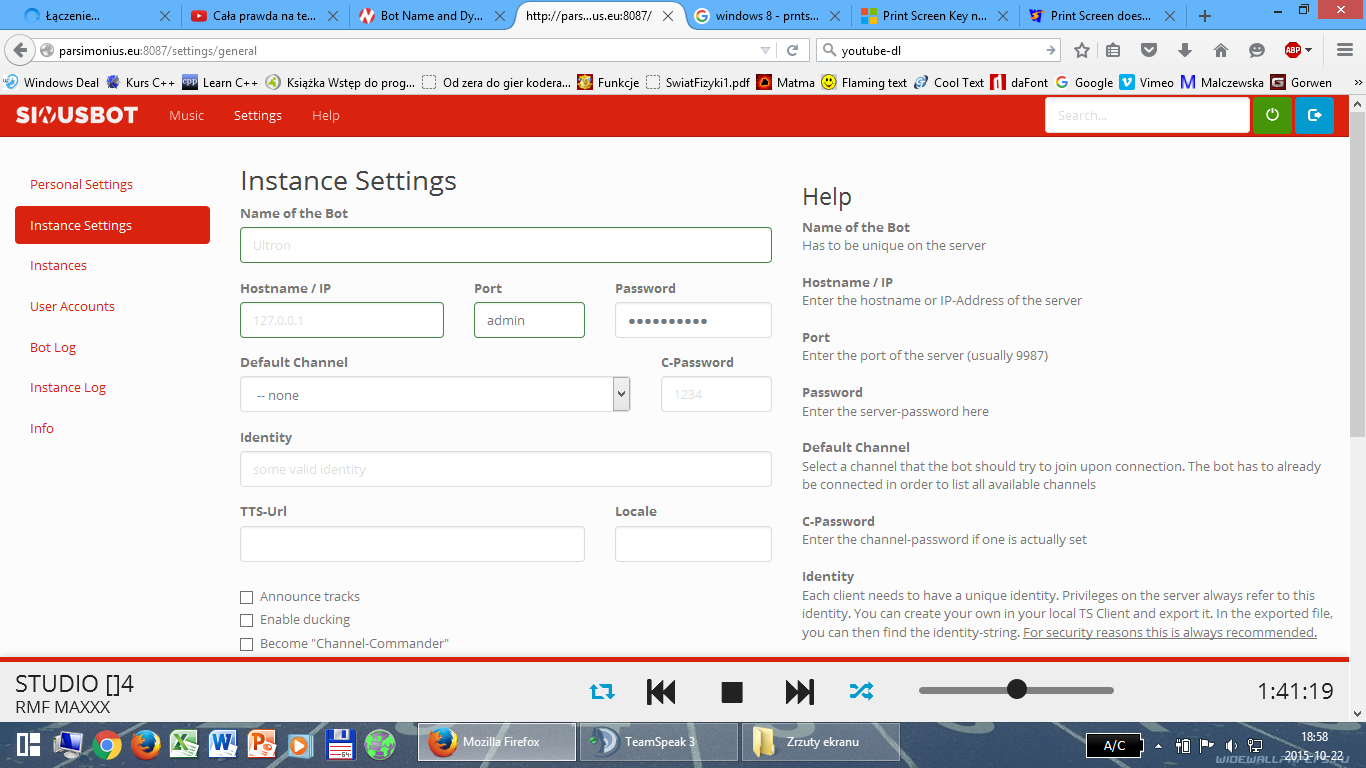
Task: Adjust the player volume slider
Action: [1016, 689]
